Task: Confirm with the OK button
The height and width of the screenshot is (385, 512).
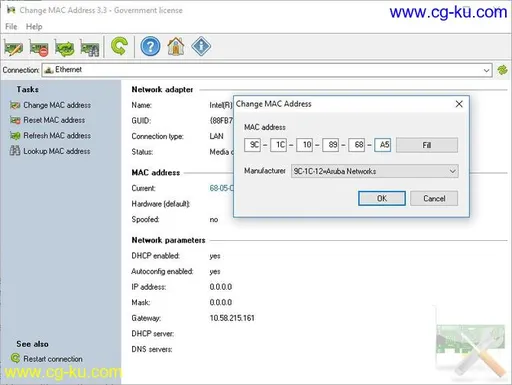Action: 382,198
